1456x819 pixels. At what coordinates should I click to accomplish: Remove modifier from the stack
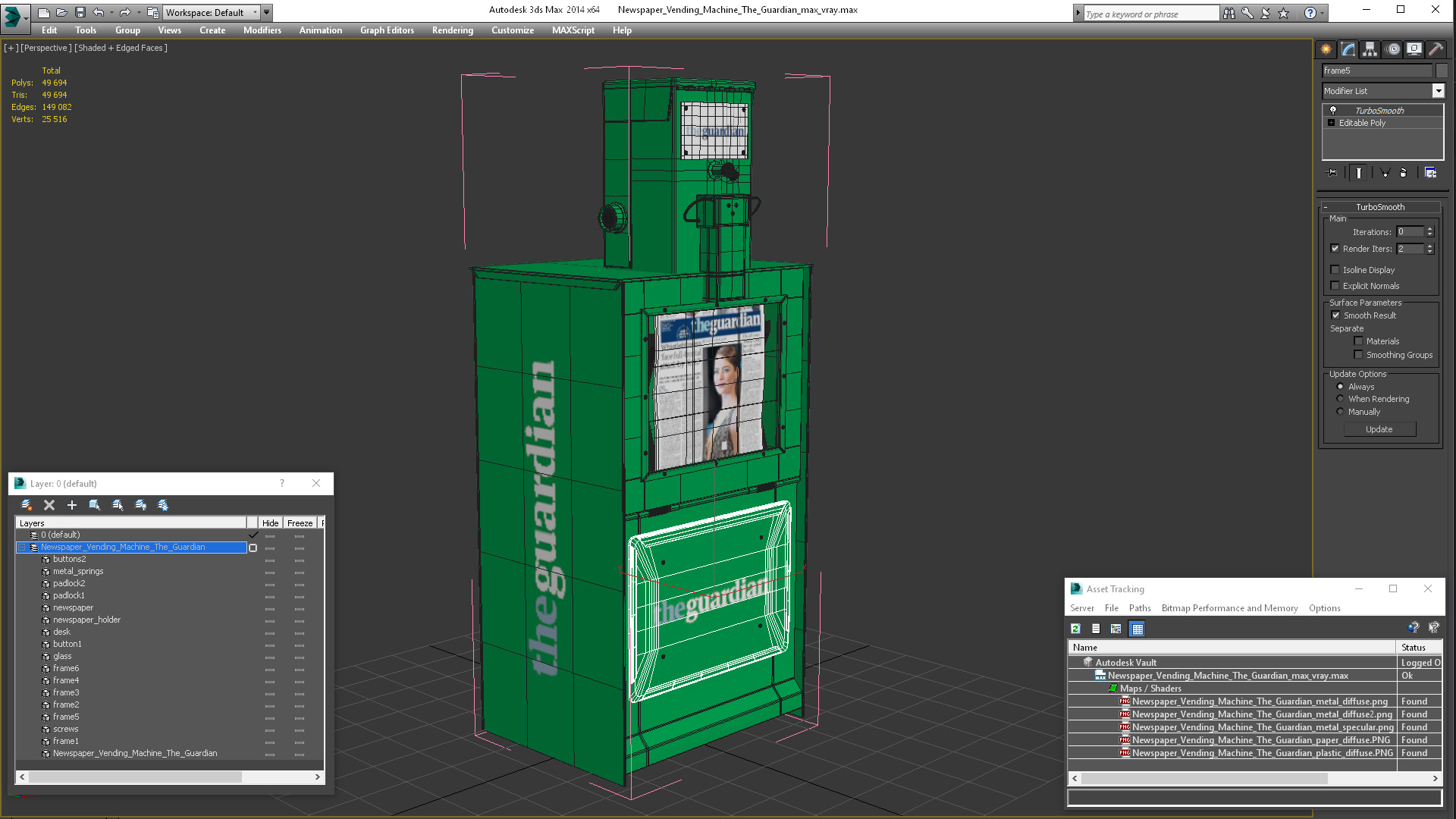pos(1403,173)
